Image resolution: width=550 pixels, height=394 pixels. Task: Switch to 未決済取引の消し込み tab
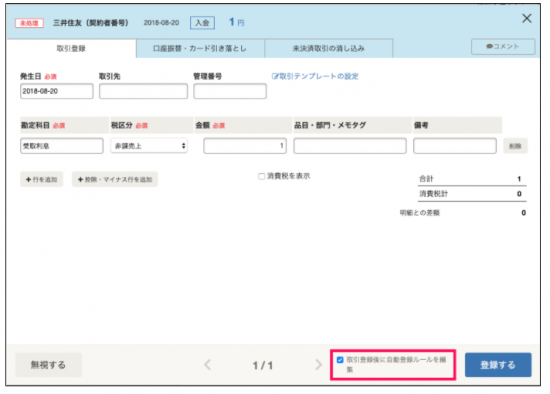tap(329, 48)
